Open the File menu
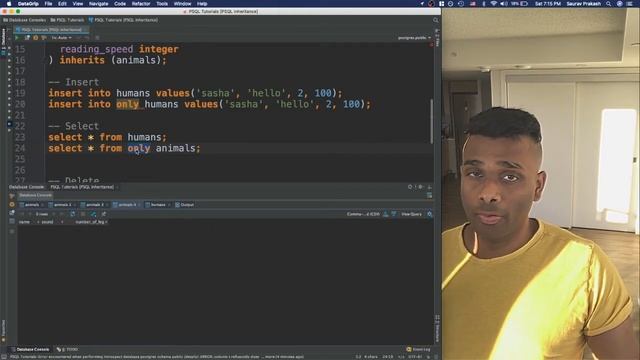 (48, 4)
